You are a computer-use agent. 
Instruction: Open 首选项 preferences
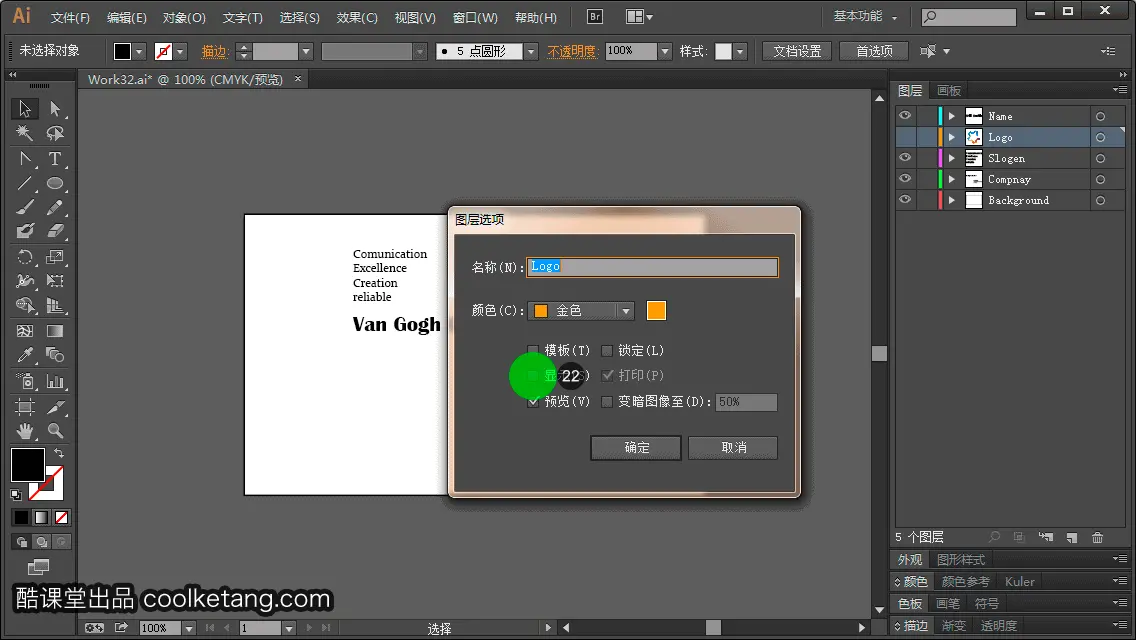(x=874, y=51)
